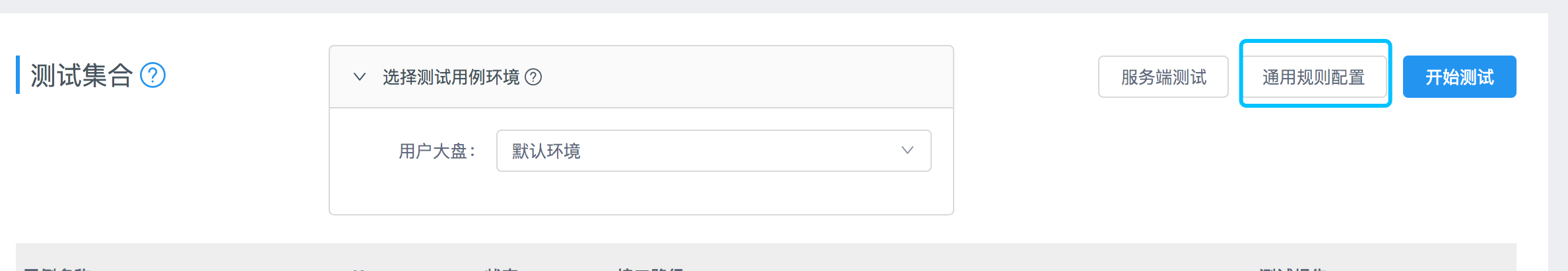Screen dimensions: 1568x271
Task: Click the 选择测试用例环境 header label
Action: (451, 77)
